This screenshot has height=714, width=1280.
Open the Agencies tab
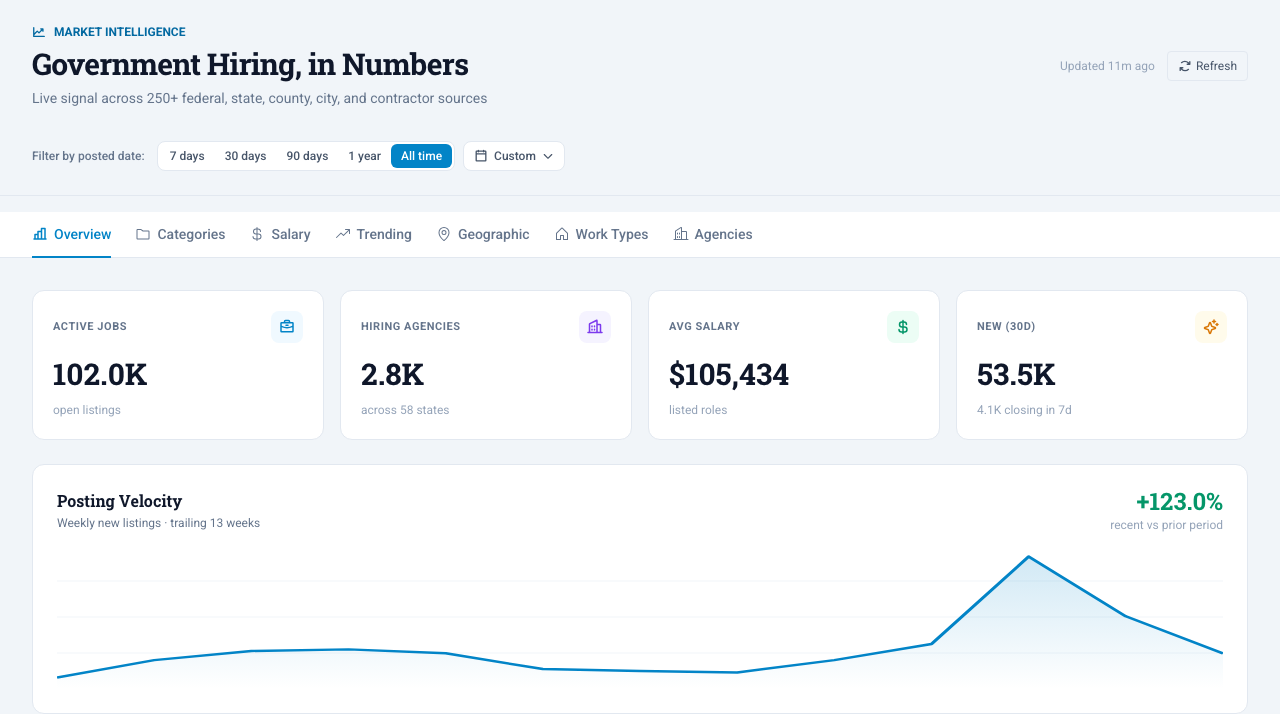point(713,234)
